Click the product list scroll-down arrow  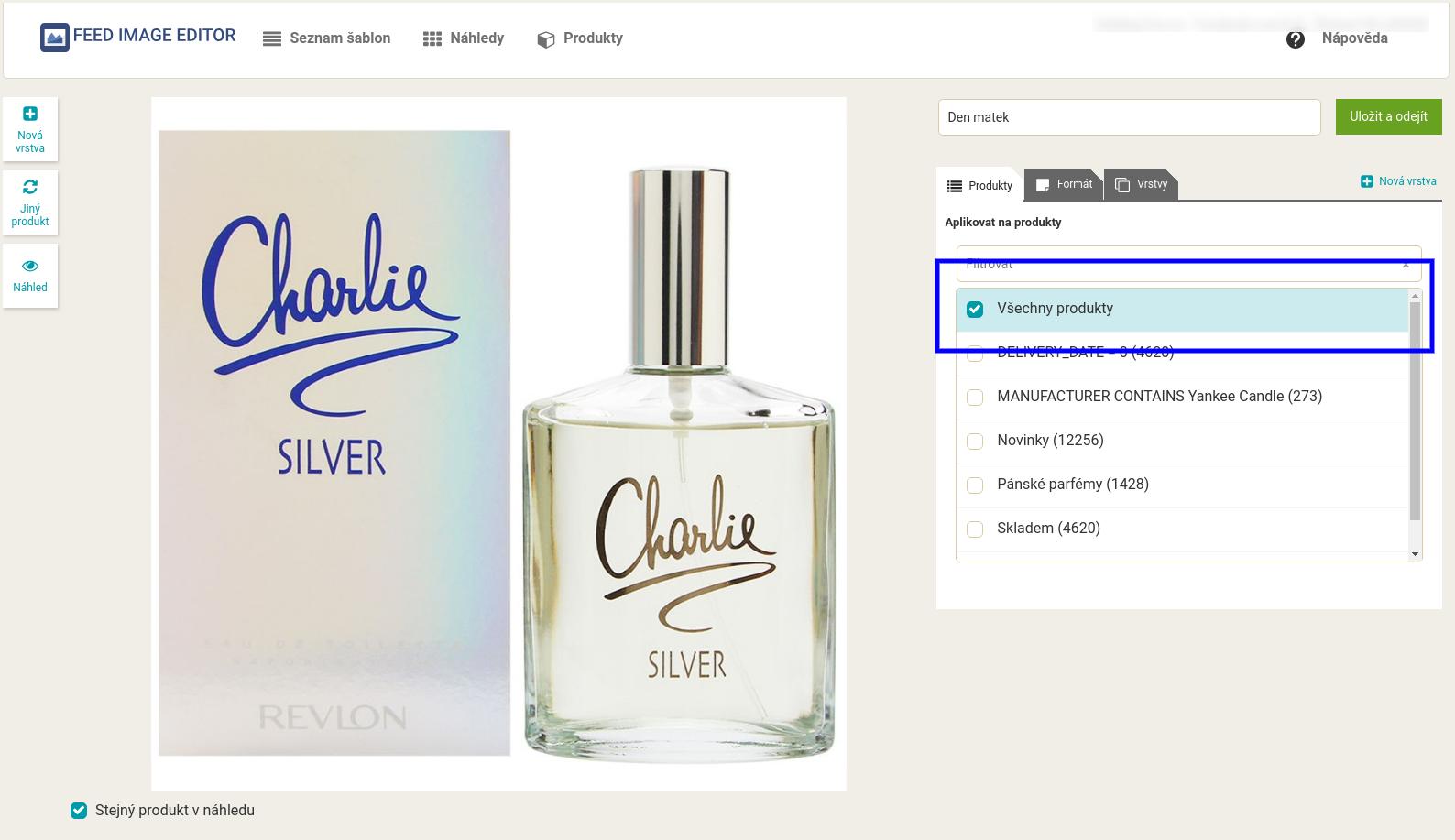click(1415, 554)
